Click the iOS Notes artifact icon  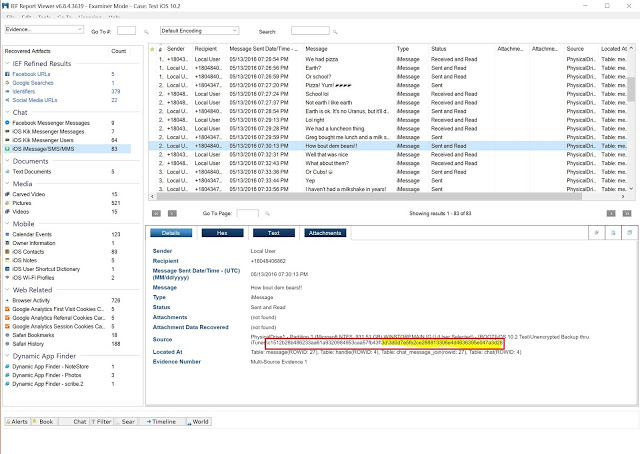tap(7, 260)
